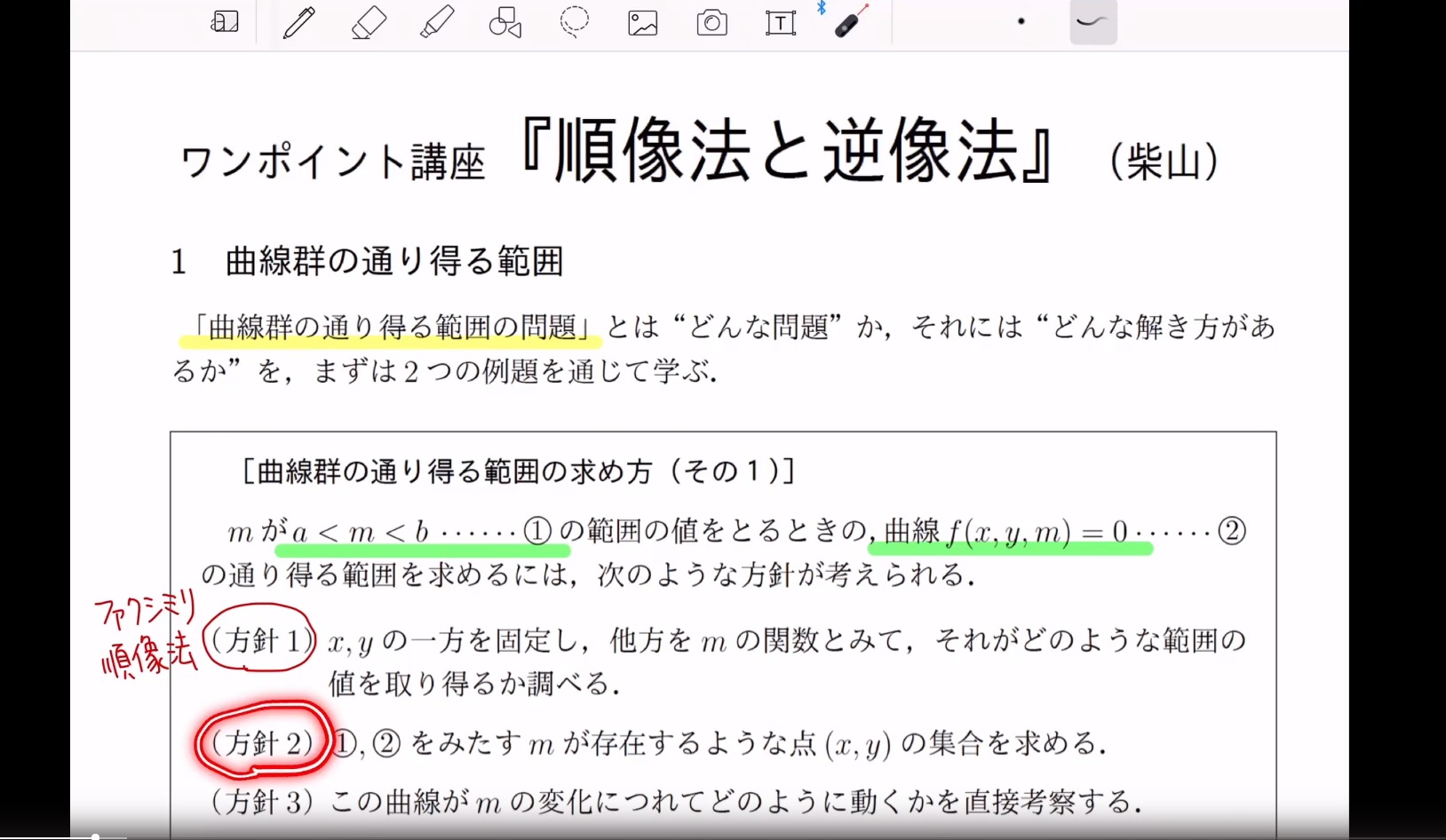Click the video progress bar at the bottom
Screen dimensions: 1446x840
[x=723, y=836]
